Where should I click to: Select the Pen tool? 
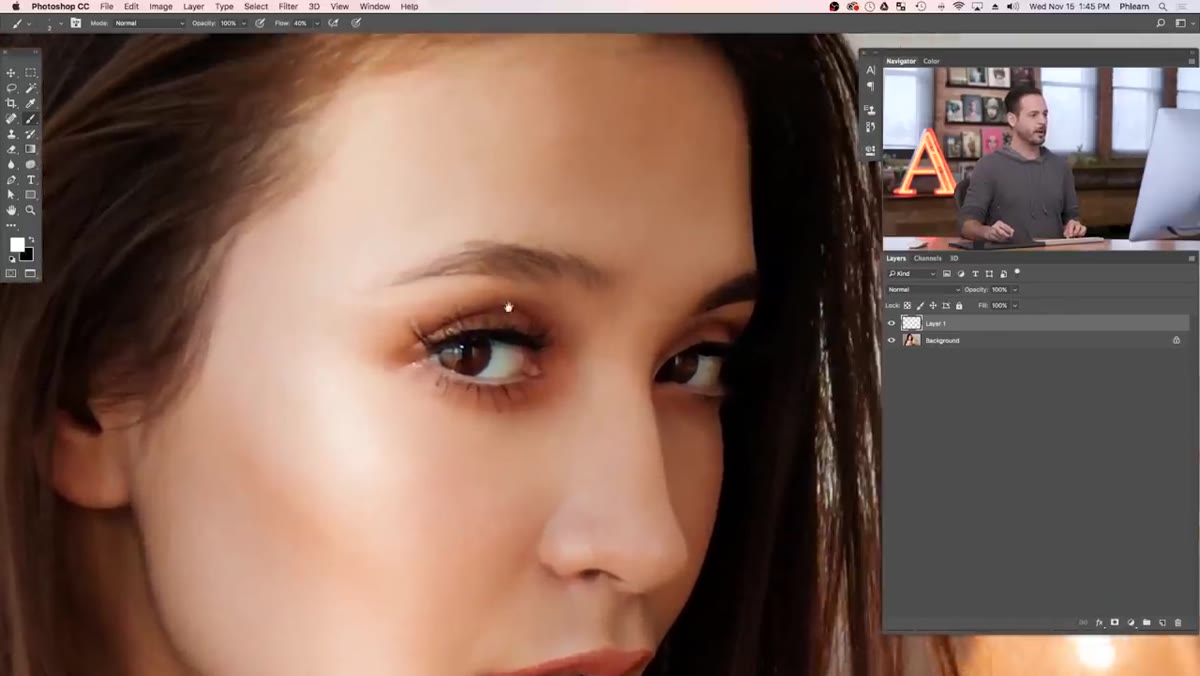tap(11, 180)
